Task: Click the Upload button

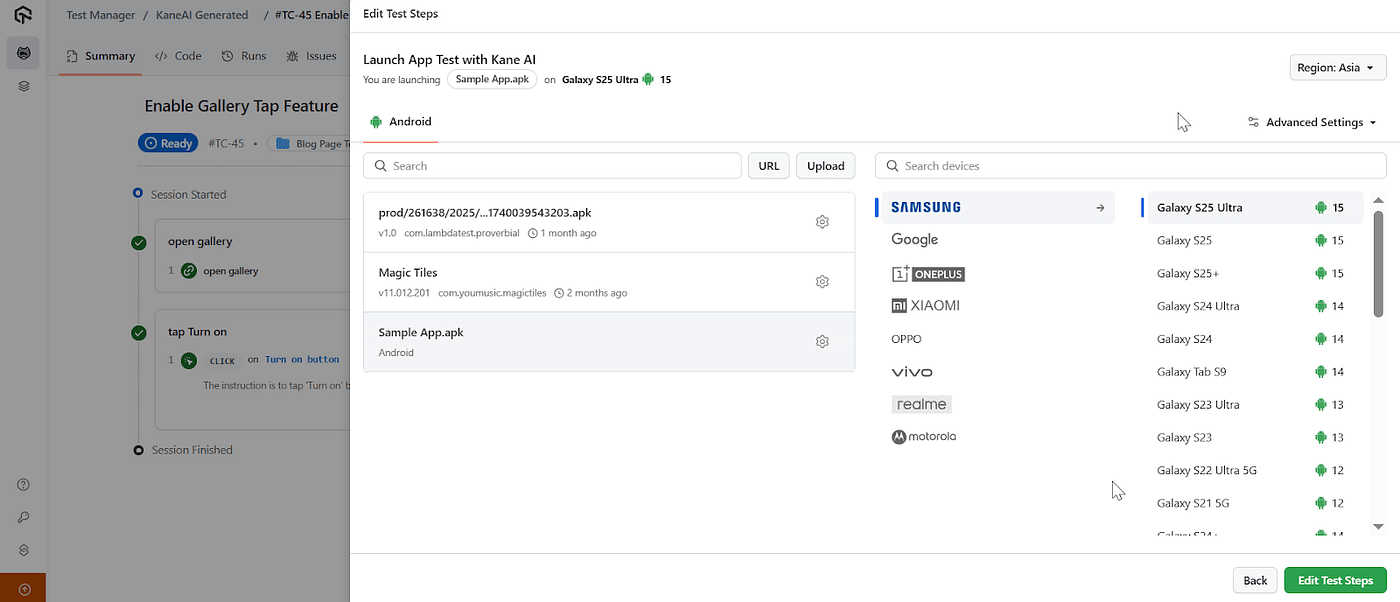Action: pos(826,166)
